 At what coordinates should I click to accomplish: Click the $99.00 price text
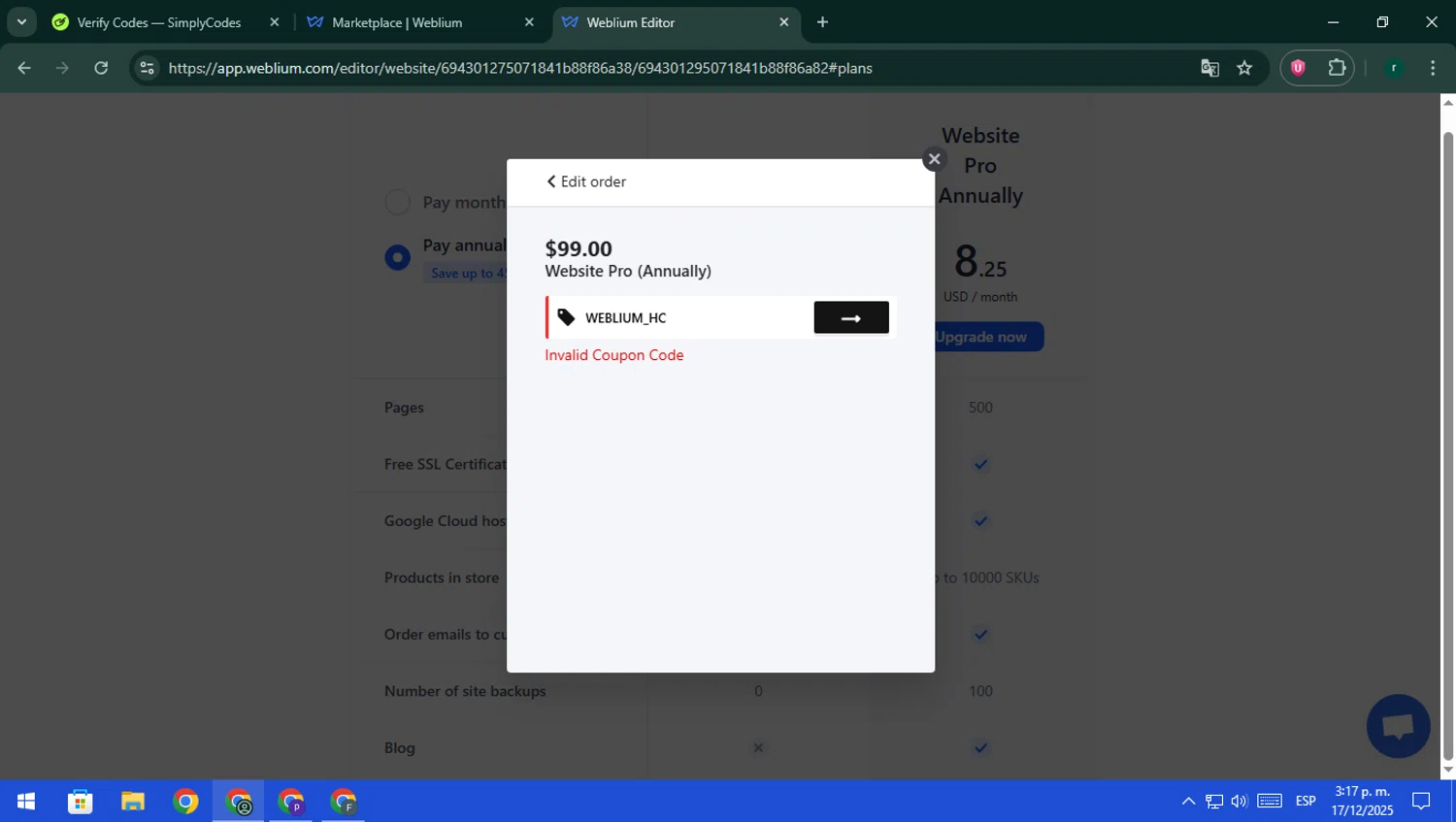[x=579, y=248]
